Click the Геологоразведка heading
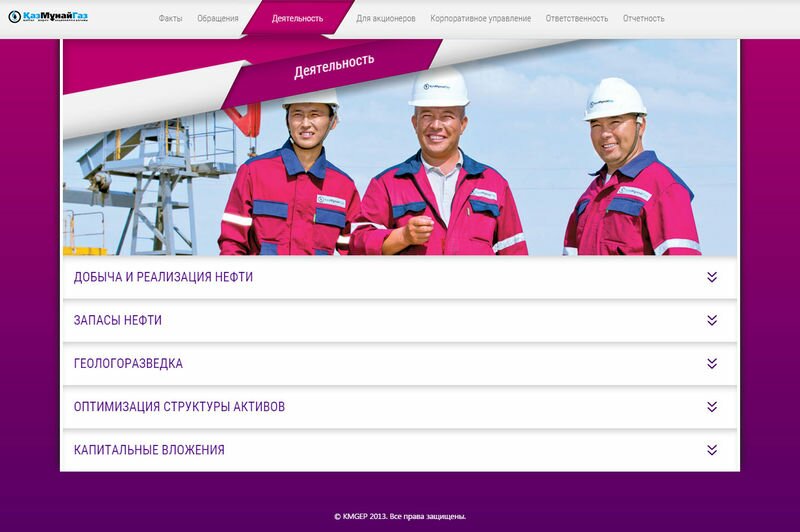 128,364
